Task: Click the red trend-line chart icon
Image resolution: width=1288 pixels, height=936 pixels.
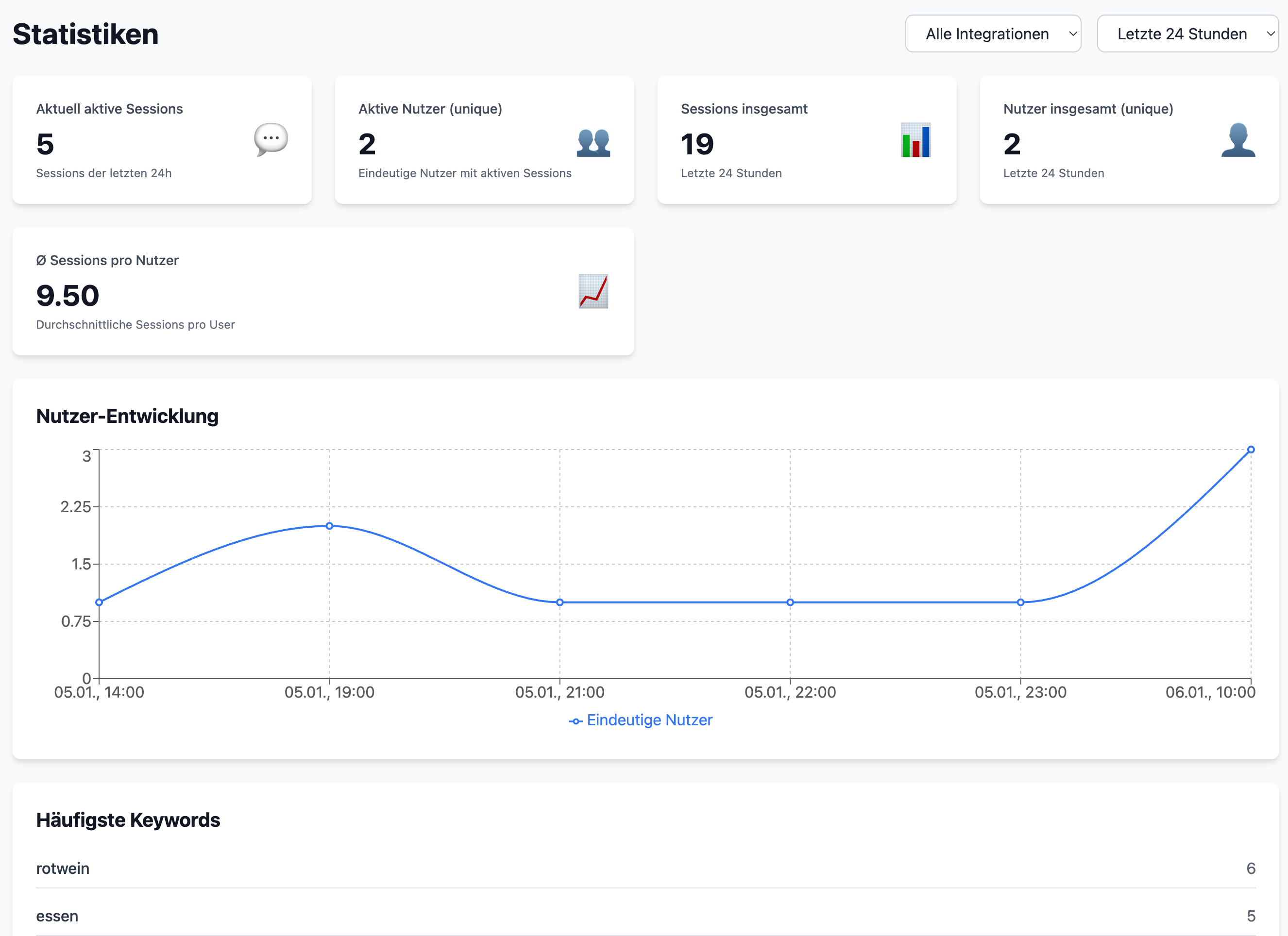Action: [x=593, y=291]
